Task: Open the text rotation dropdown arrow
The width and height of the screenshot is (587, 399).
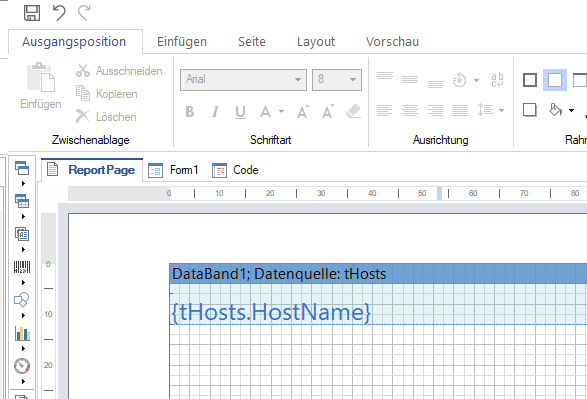Action: tap(476, 80)
